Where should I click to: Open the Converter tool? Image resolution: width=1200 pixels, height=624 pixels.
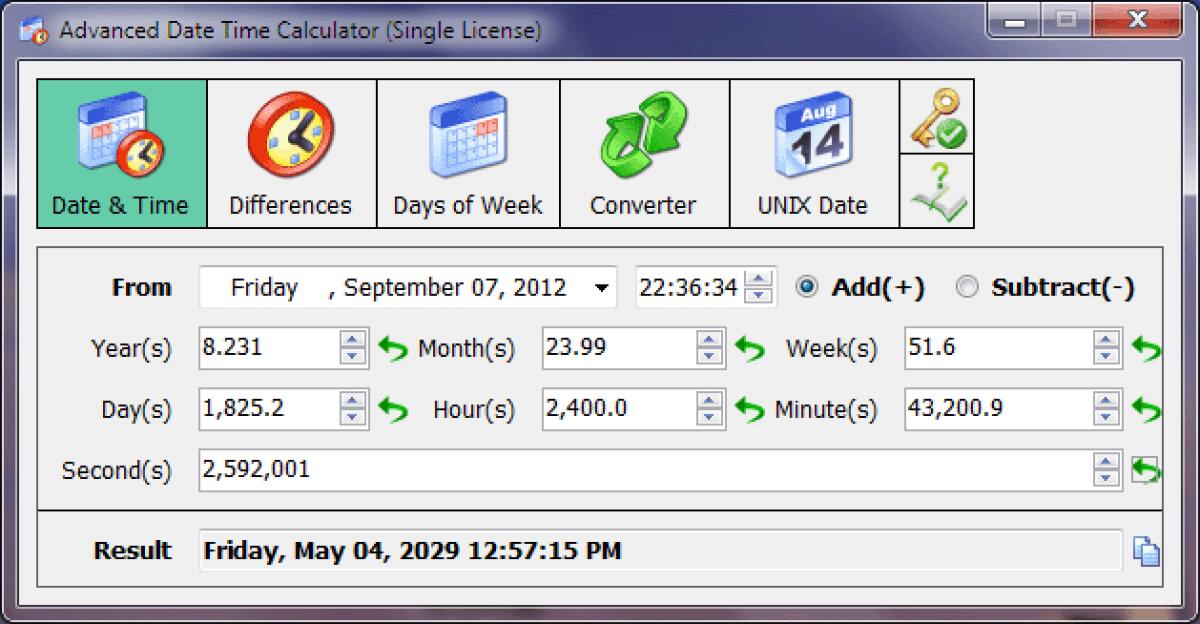pos(643,150)
